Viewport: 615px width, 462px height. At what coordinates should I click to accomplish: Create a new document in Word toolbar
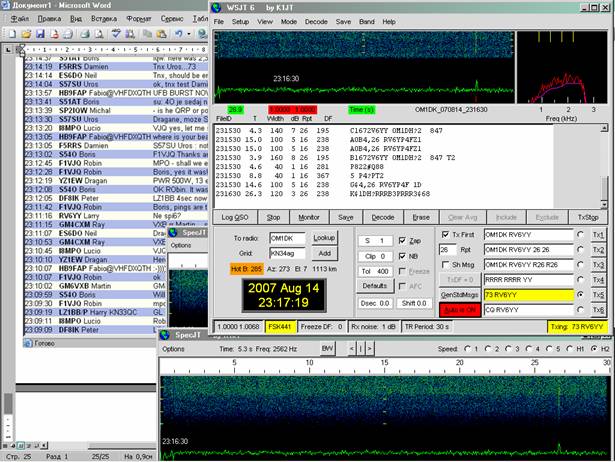12,34
